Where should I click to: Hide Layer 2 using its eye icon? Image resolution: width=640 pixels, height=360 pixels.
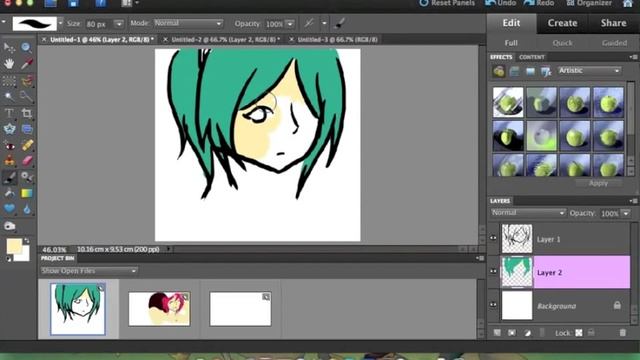493,271
